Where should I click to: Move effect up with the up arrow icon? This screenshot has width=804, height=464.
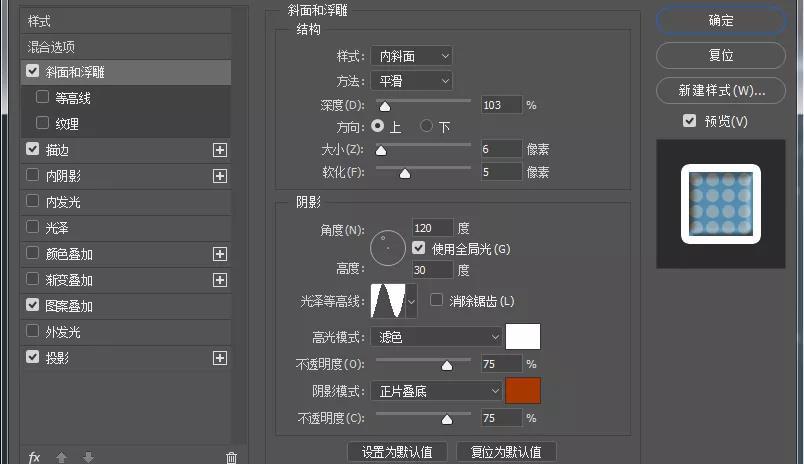coord(62,457)
